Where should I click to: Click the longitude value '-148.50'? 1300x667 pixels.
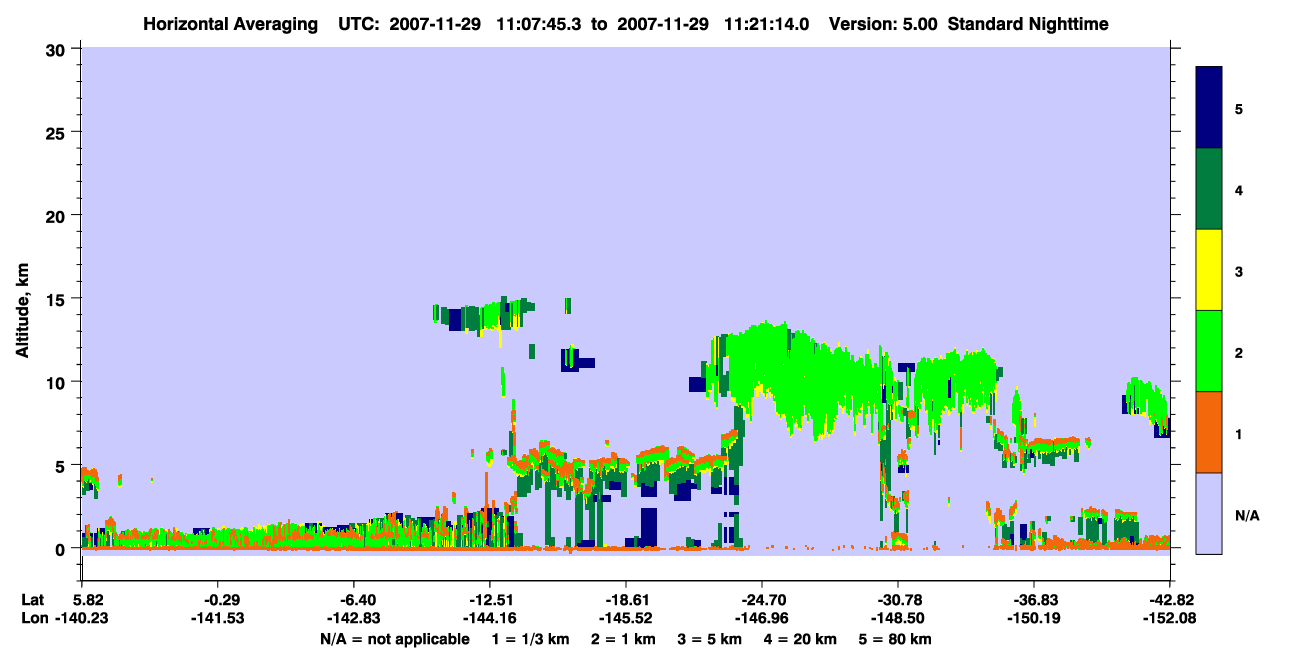pyautogui.click(x=898, y=618)
